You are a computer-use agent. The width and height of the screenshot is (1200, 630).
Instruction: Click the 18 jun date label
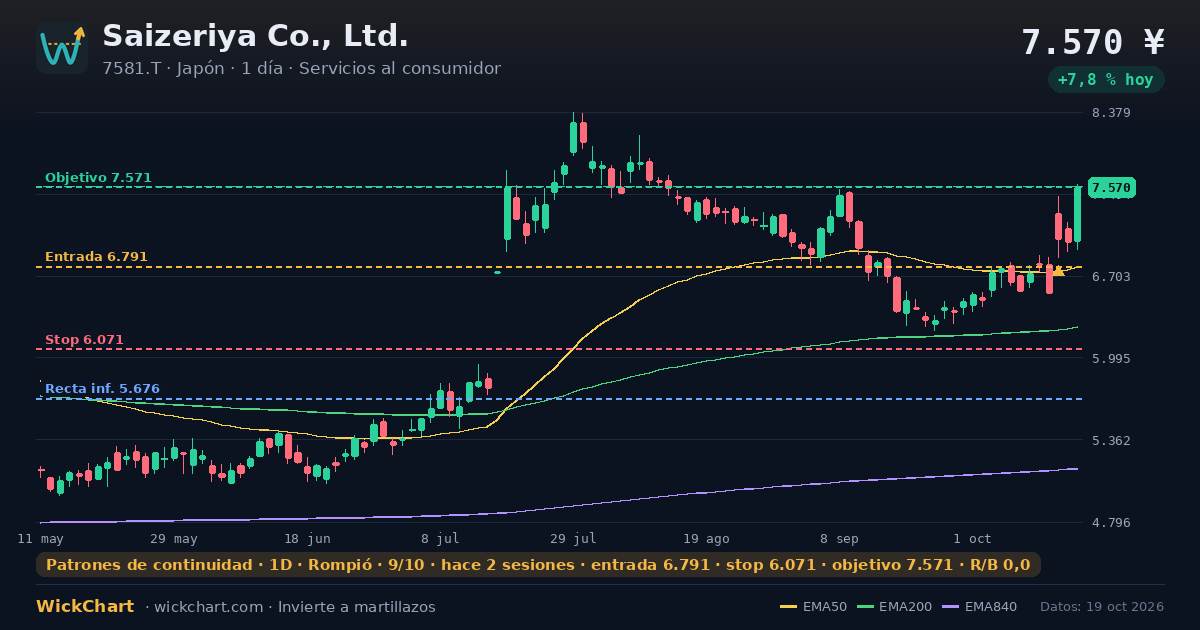pos(307,538)
